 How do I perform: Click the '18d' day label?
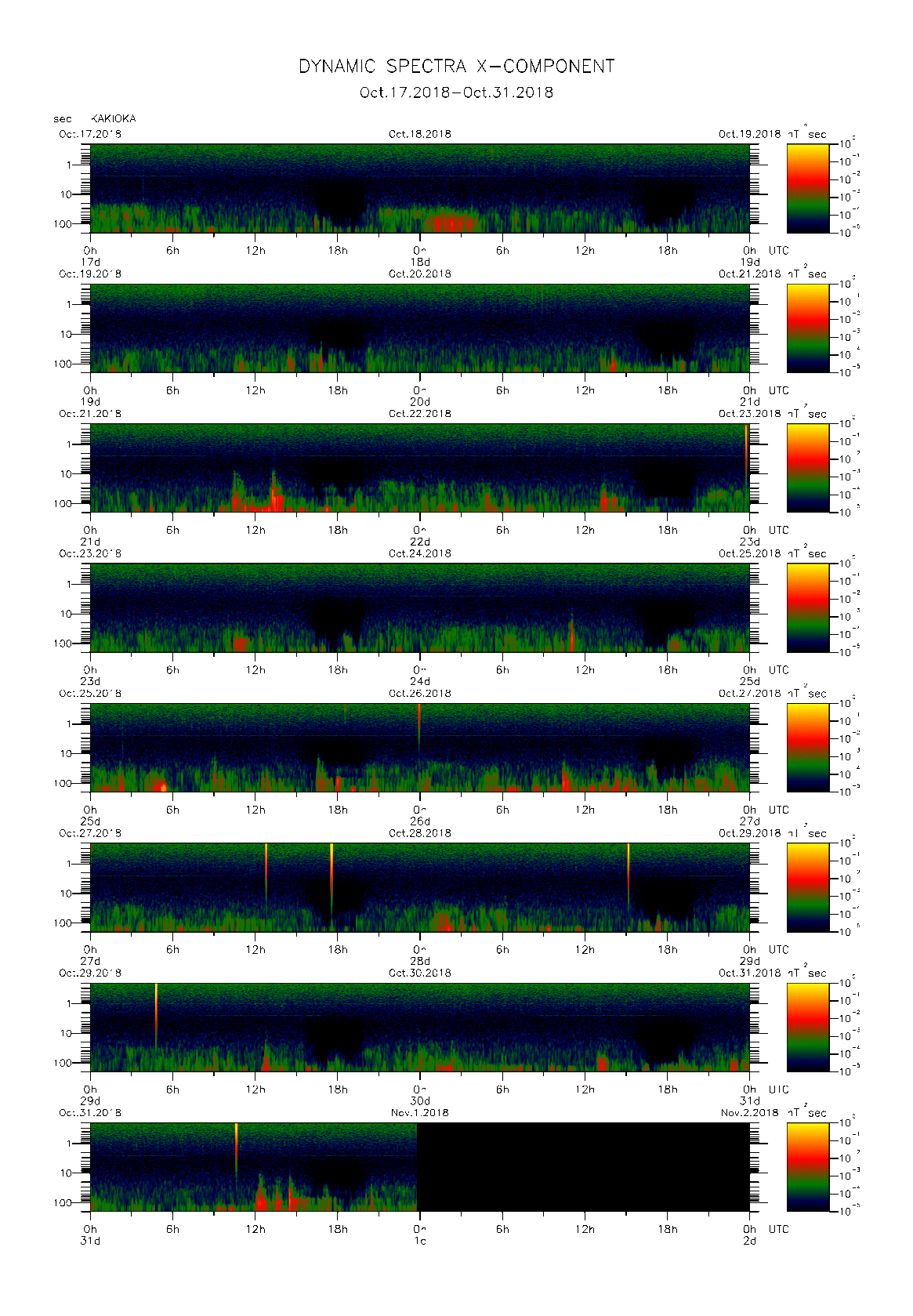(420, 262)
